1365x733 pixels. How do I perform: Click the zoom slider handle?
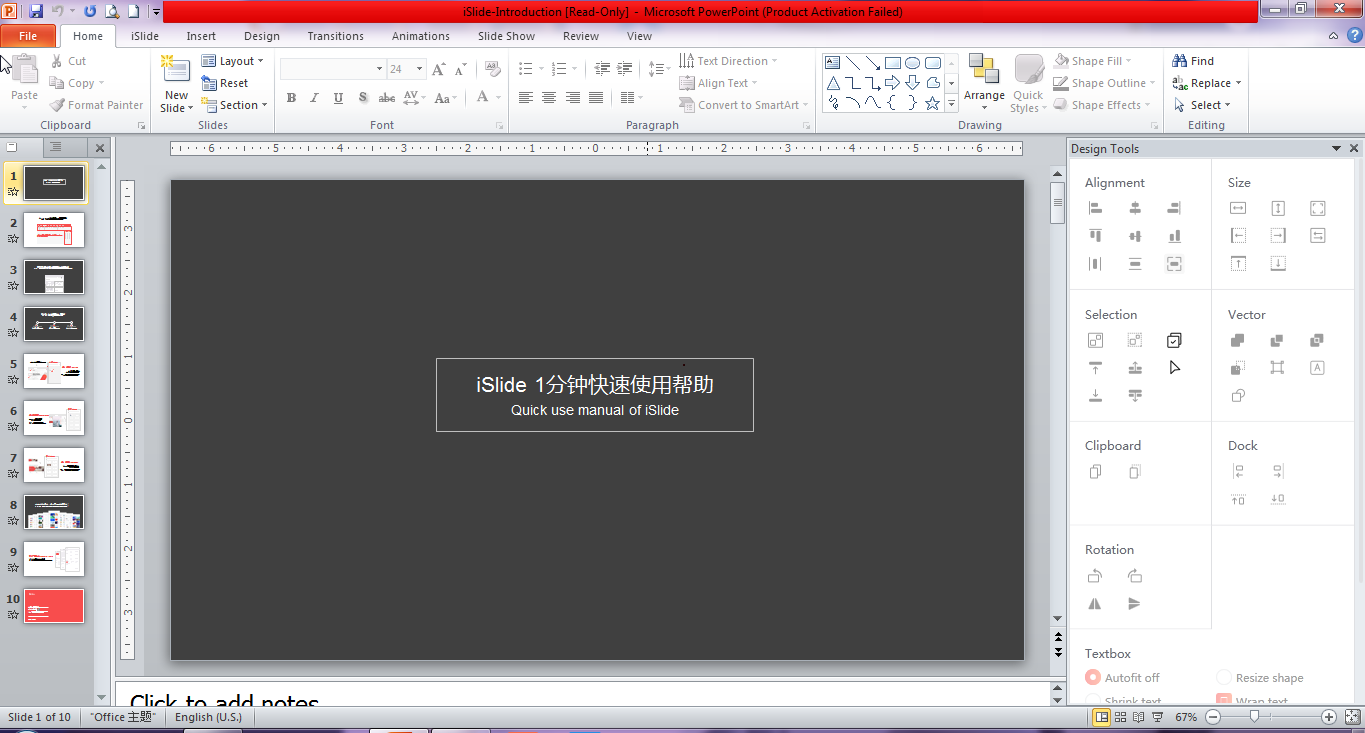pyautogui.click(x=1254, y=717)
